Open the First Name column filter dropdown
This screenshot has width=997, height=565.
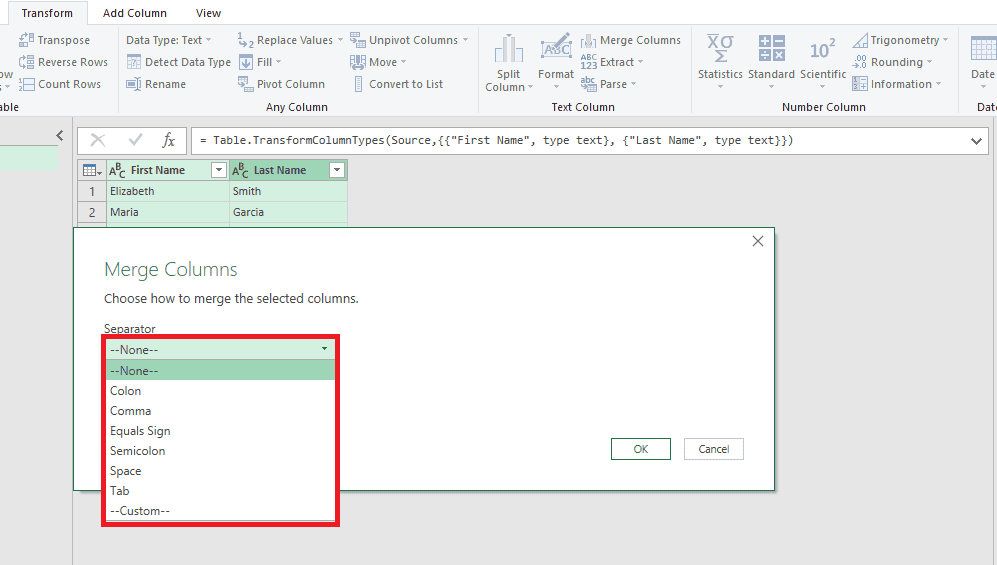click(218, 170)
